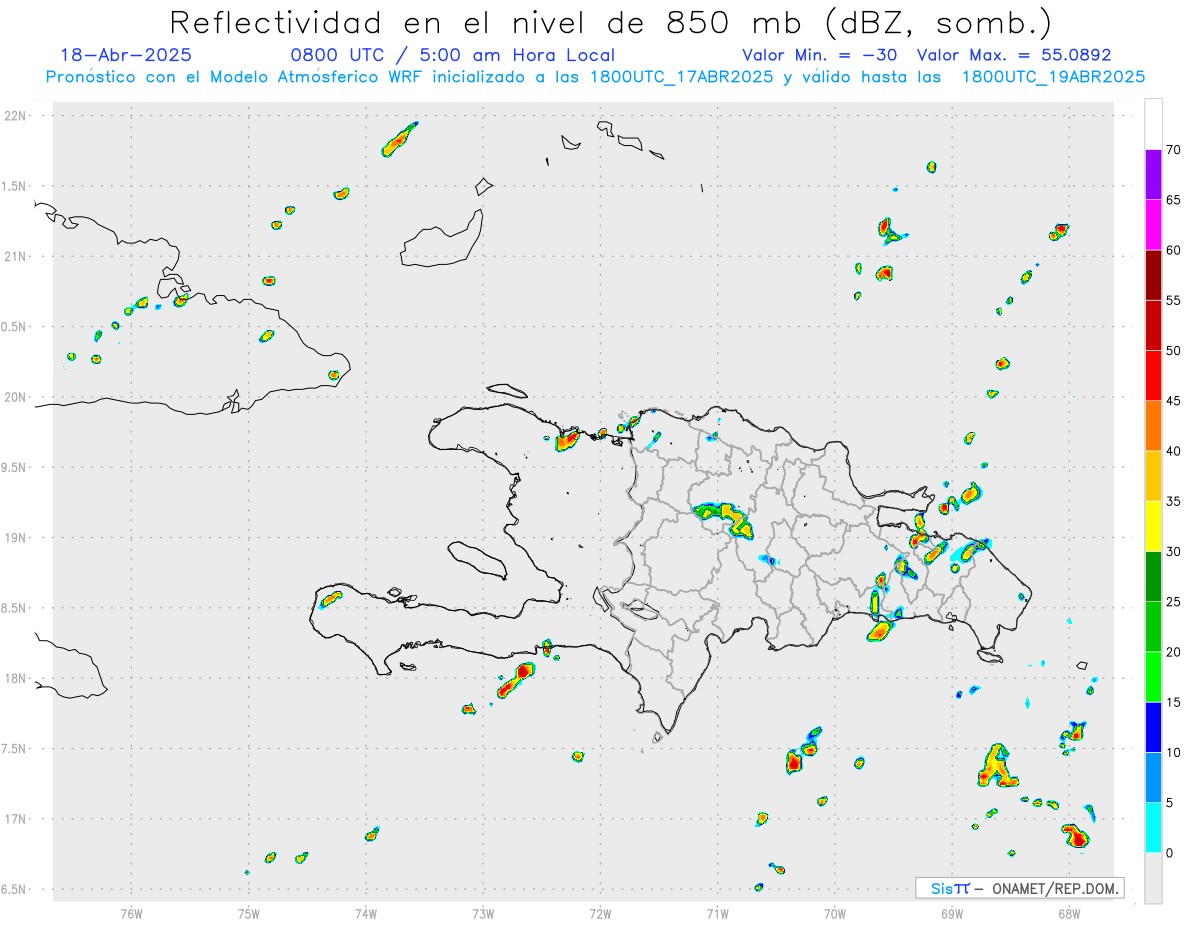This screenshot has width=1200, height=927.
Task: Pick the bright red 45-50 dBZ band
Action: coord(1153,376)
